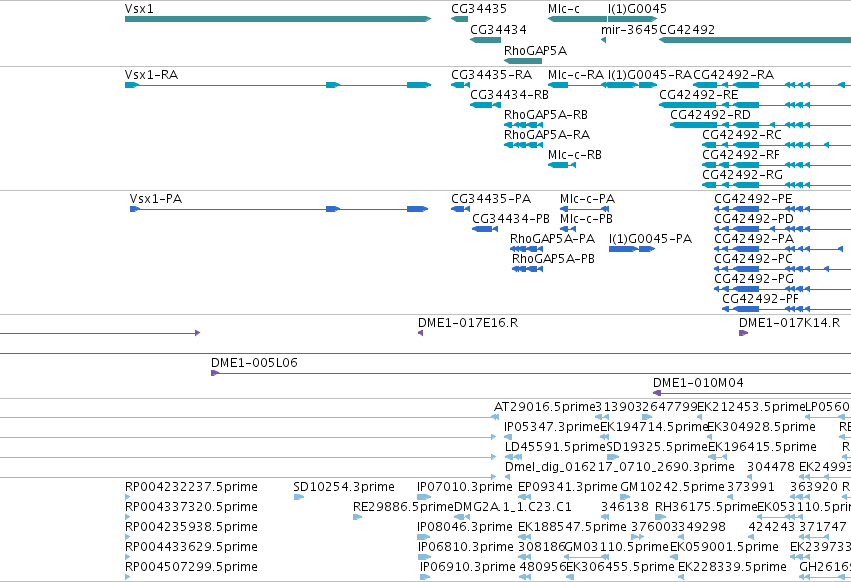
Task: Click CG42492-RC transcript label
Action: [x=742, y=134]
